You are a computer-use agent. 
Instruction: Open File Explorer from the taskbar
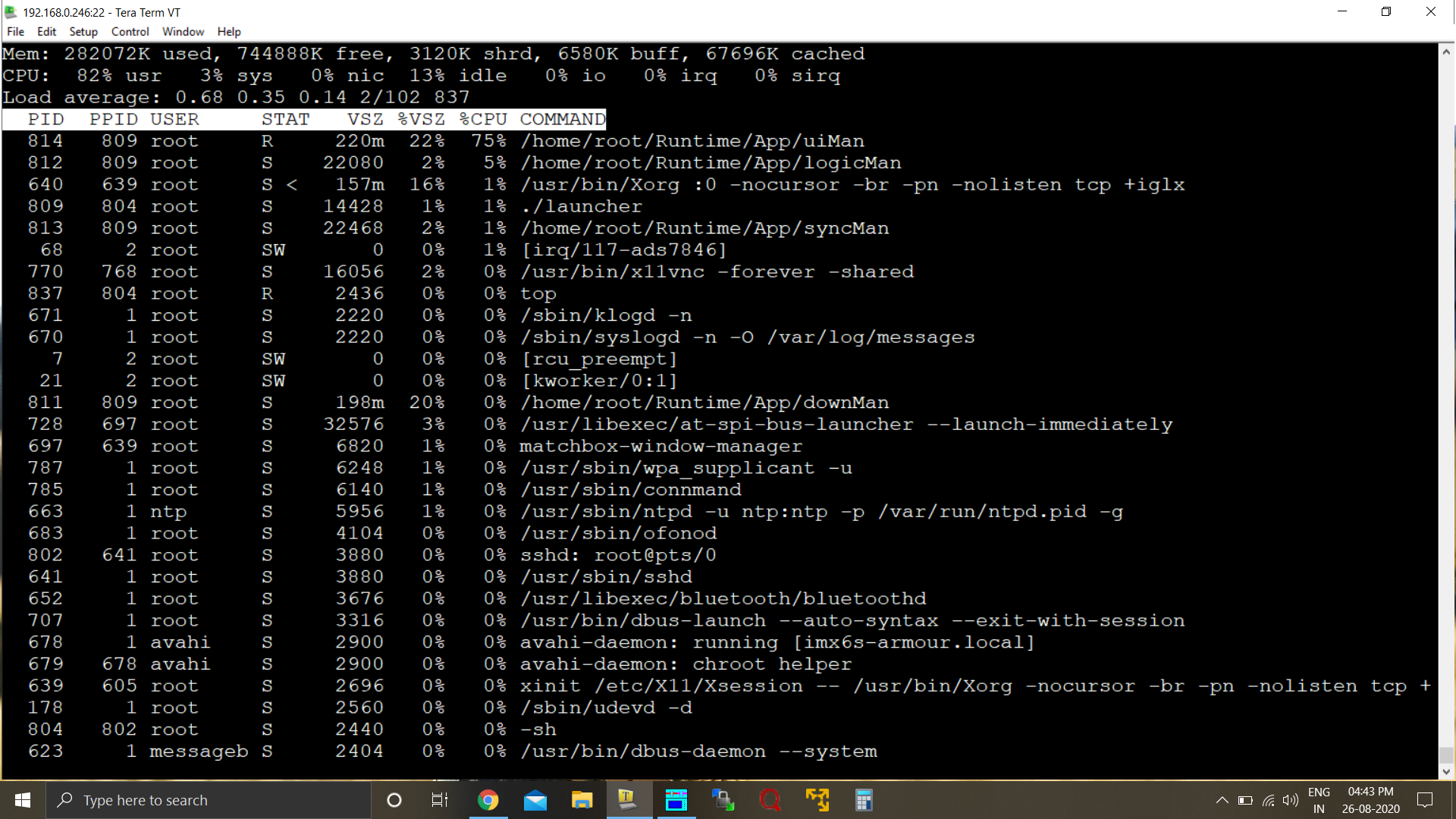click(582, 800)
